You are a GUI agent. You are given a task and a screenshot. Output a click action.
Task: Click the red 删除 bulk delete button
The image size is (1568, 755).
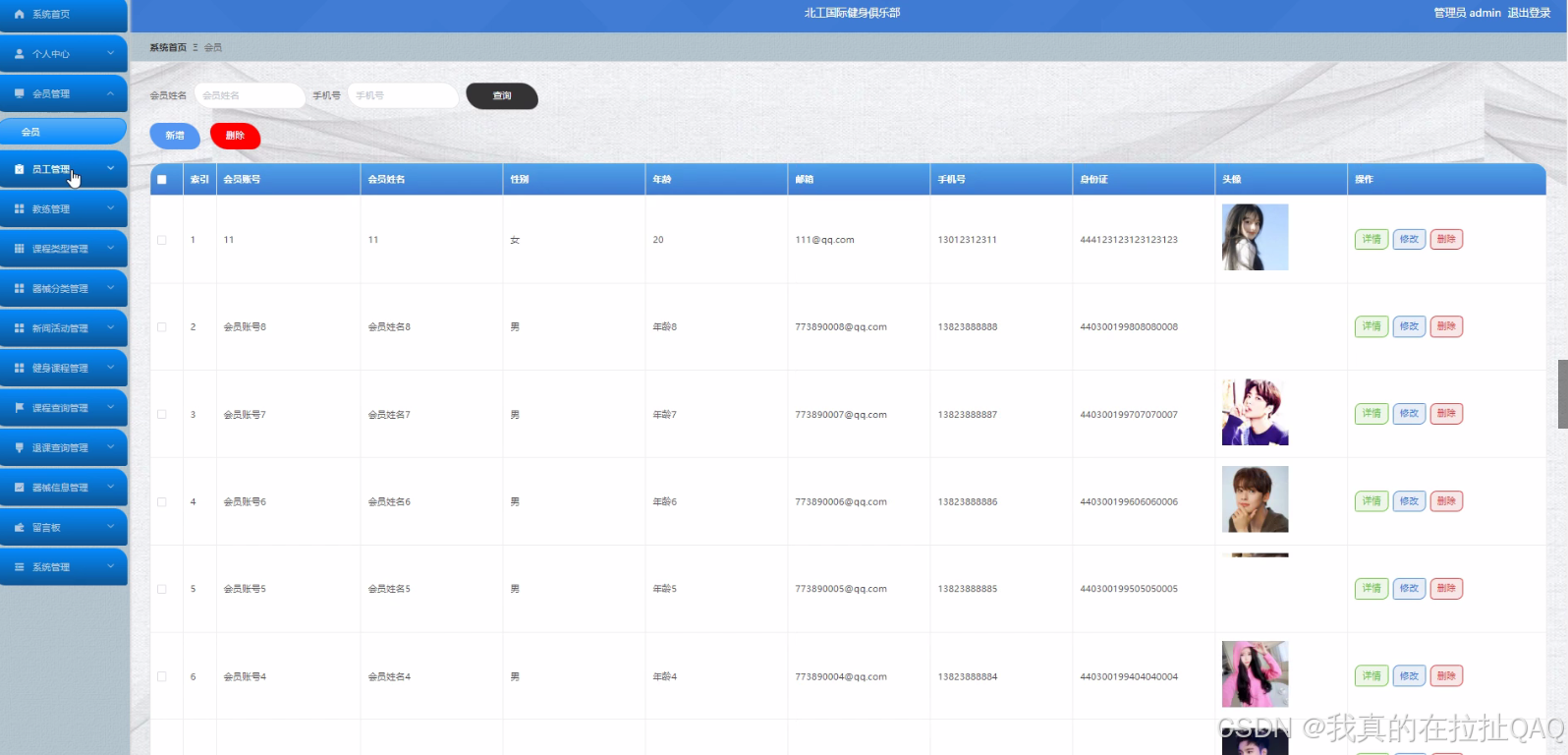tap(235, 136)
